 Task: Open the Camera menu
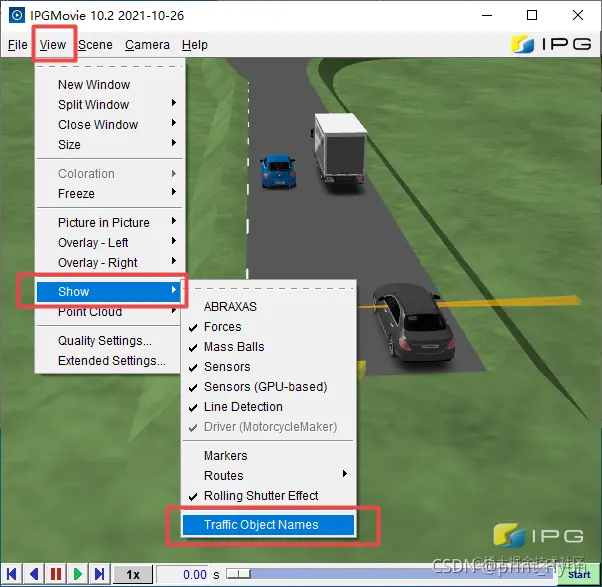pos(147,45)
